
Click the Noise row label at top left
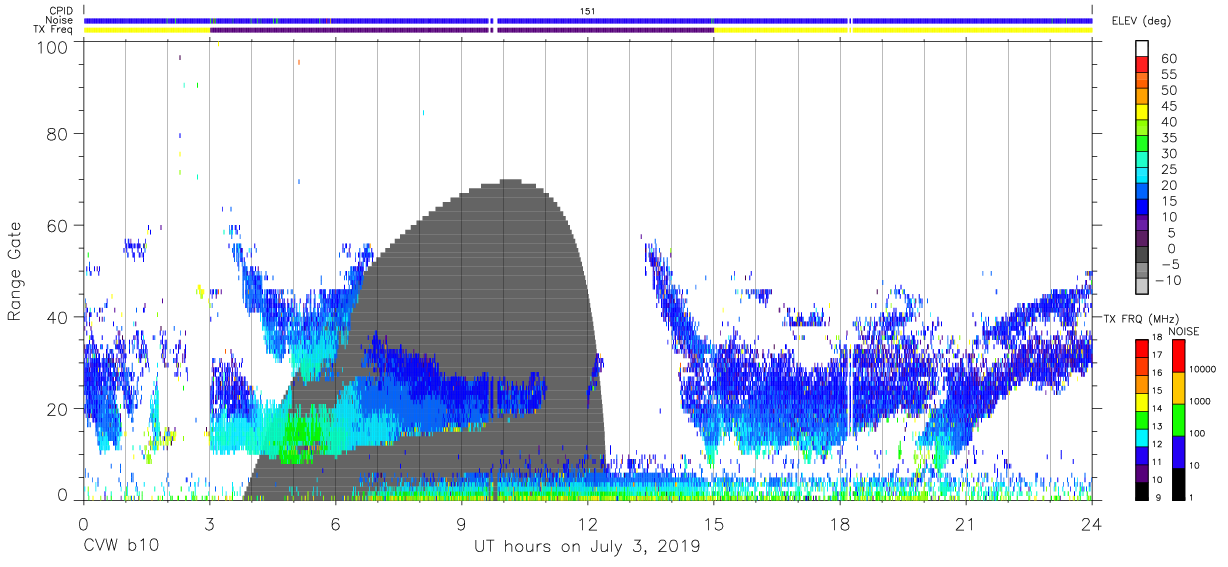58,20
